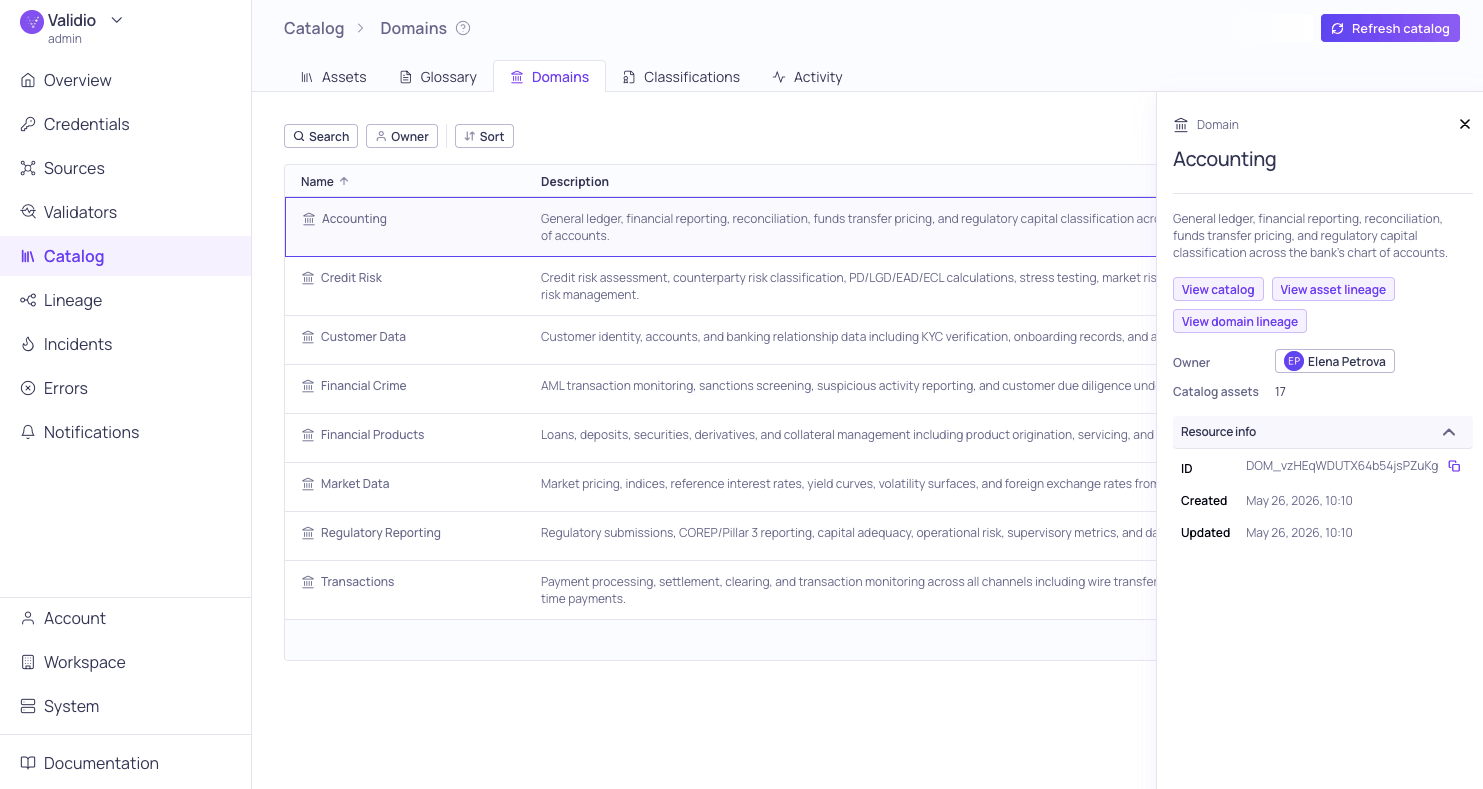Image resolution: width=1483 pixels, height=789 pixels.
Task: Collapse the Resource info section
Action: point(1449,432)
